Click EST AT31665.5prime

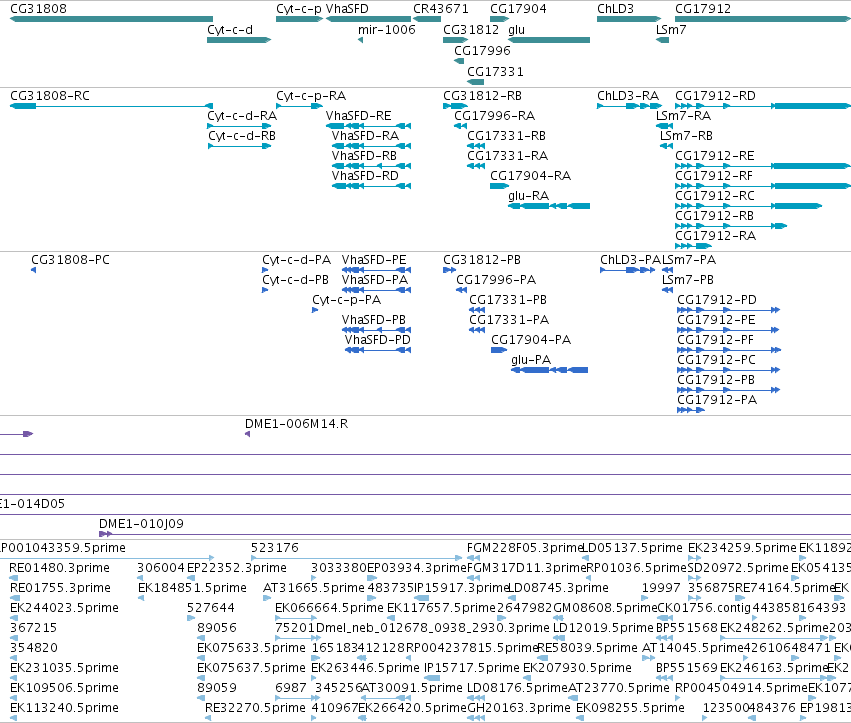coord(266,598)
